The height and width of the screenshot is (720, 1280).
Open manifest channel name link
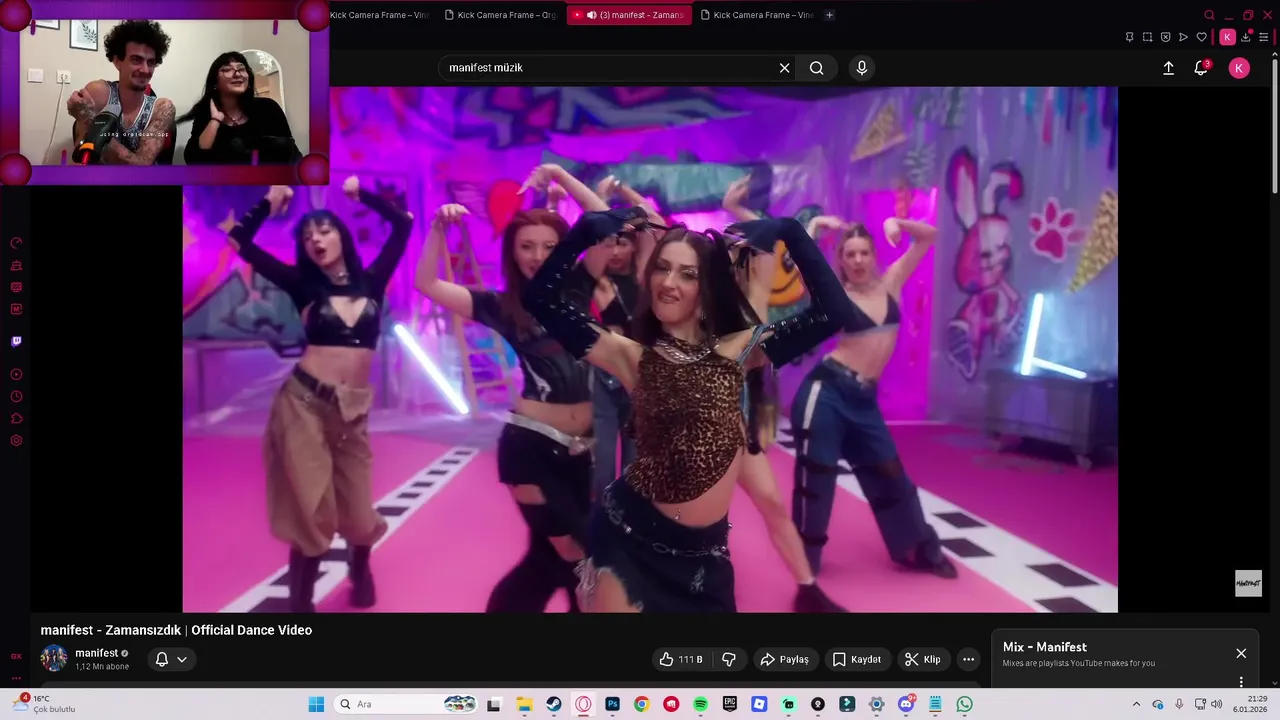(97, 653)
